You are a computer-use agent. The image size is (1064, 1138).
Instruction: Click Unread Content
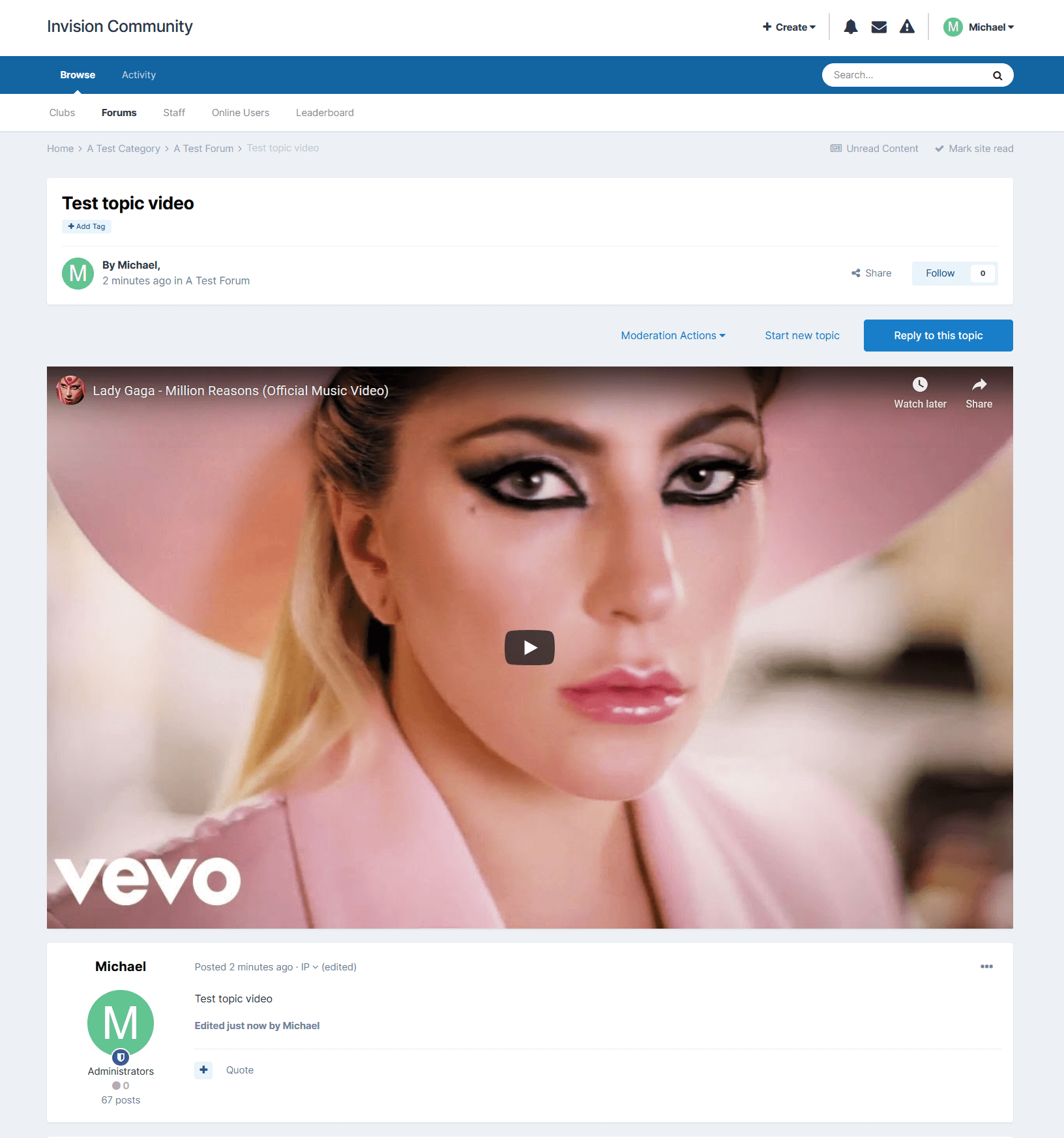[874, 149]
